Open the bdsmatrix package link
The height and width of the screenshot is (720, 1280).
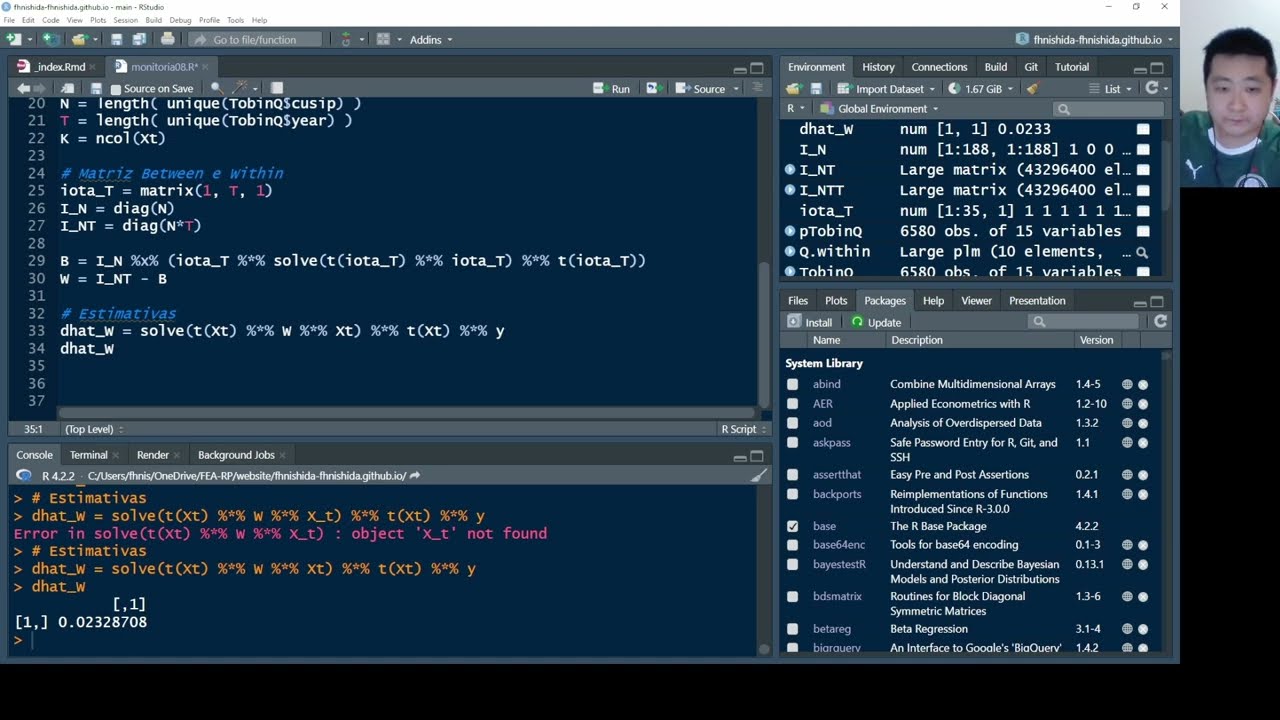tap(837, 597)
